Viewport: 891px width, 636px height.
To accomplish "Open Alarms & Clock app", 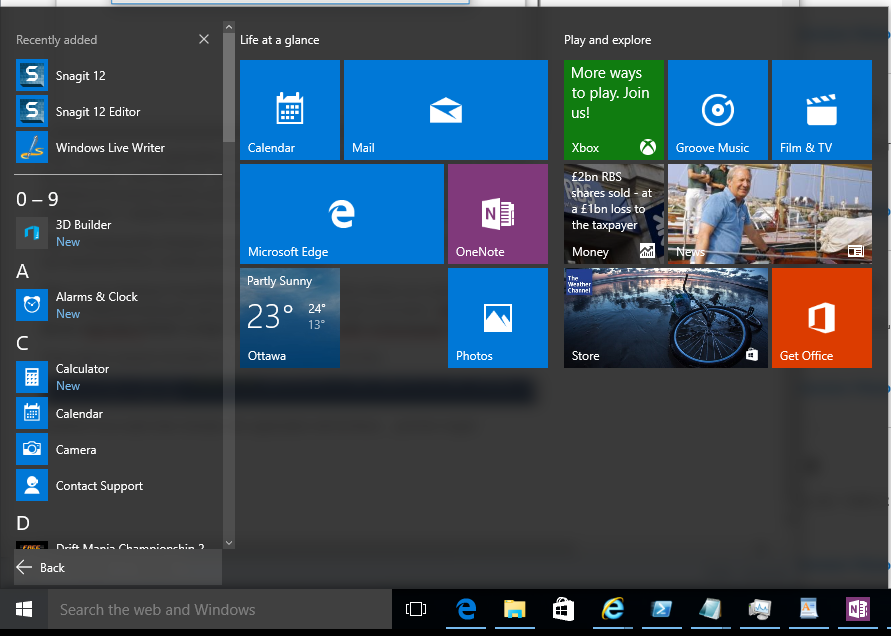I will (96, 304).
